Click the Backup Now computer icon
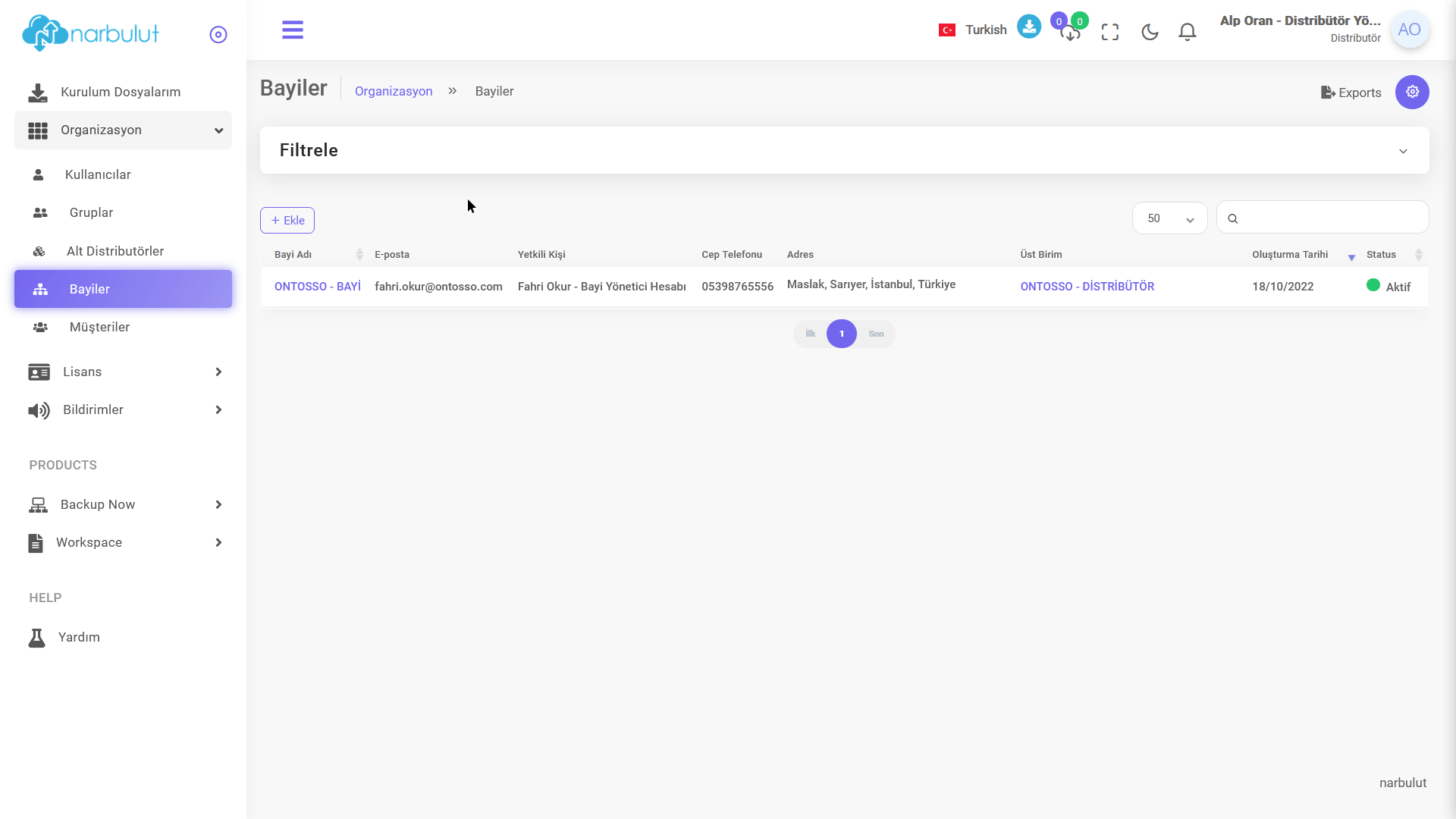The width and height of the screenshot is (1456, 819). click(38, 505)
